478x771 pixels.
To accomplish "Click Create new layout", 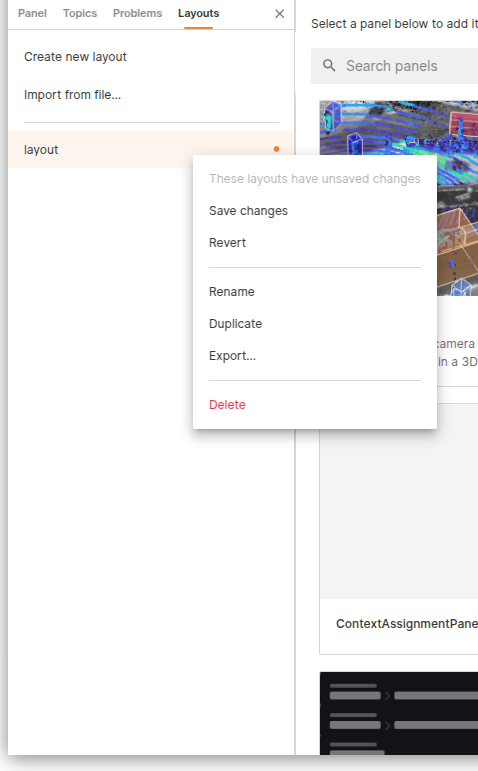I will [x=75, y=57].
